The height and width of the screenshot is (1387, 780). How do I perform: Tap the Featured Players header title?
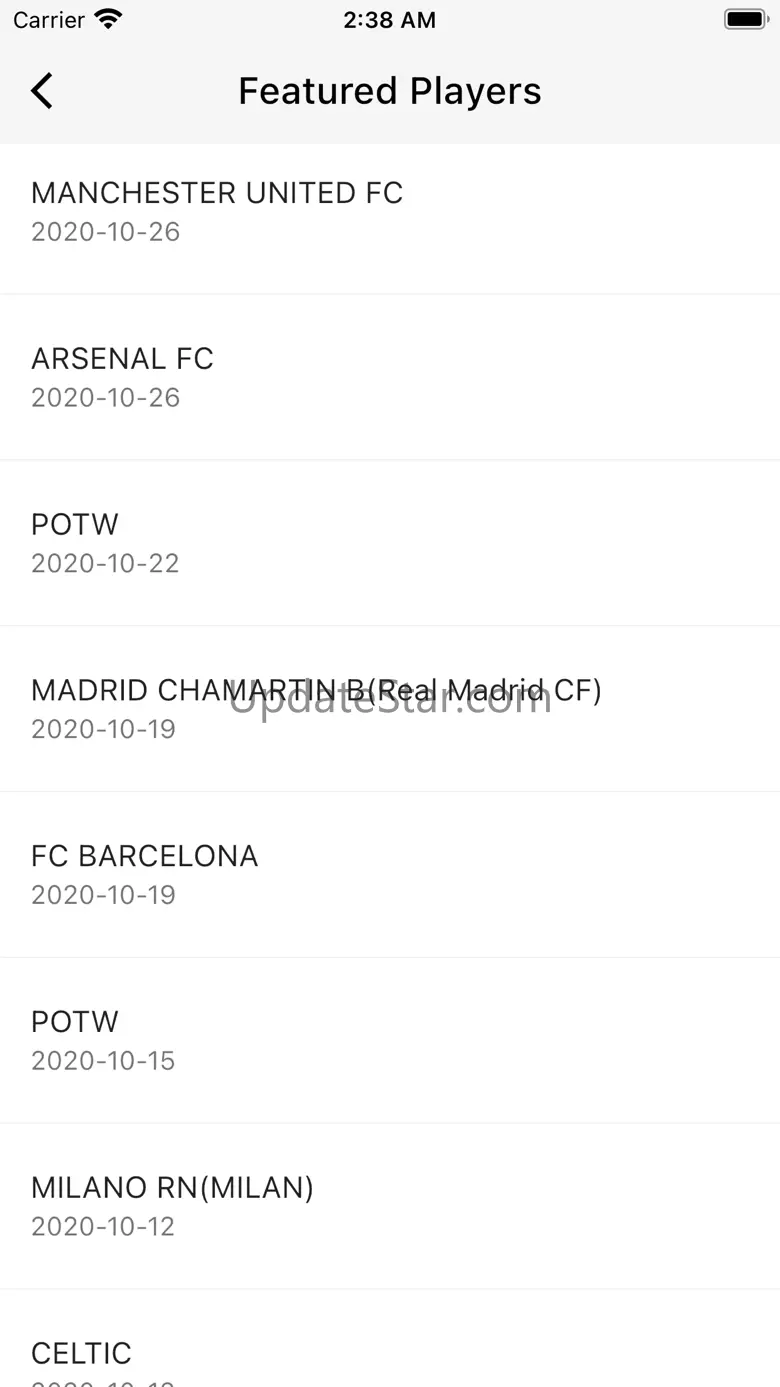(x=389, y=91)
